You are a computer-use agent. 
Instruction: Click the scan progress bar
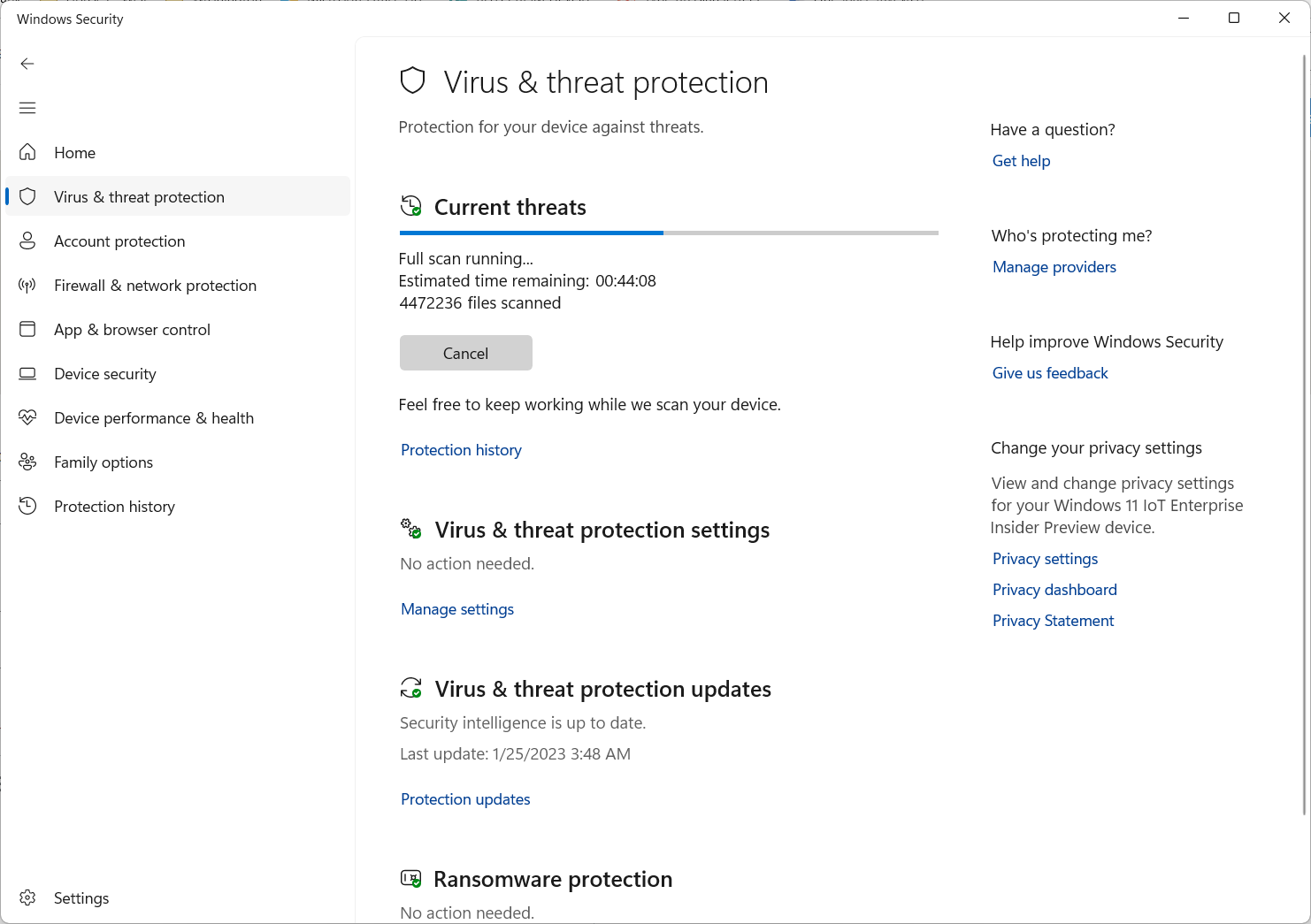coord(669,233)
